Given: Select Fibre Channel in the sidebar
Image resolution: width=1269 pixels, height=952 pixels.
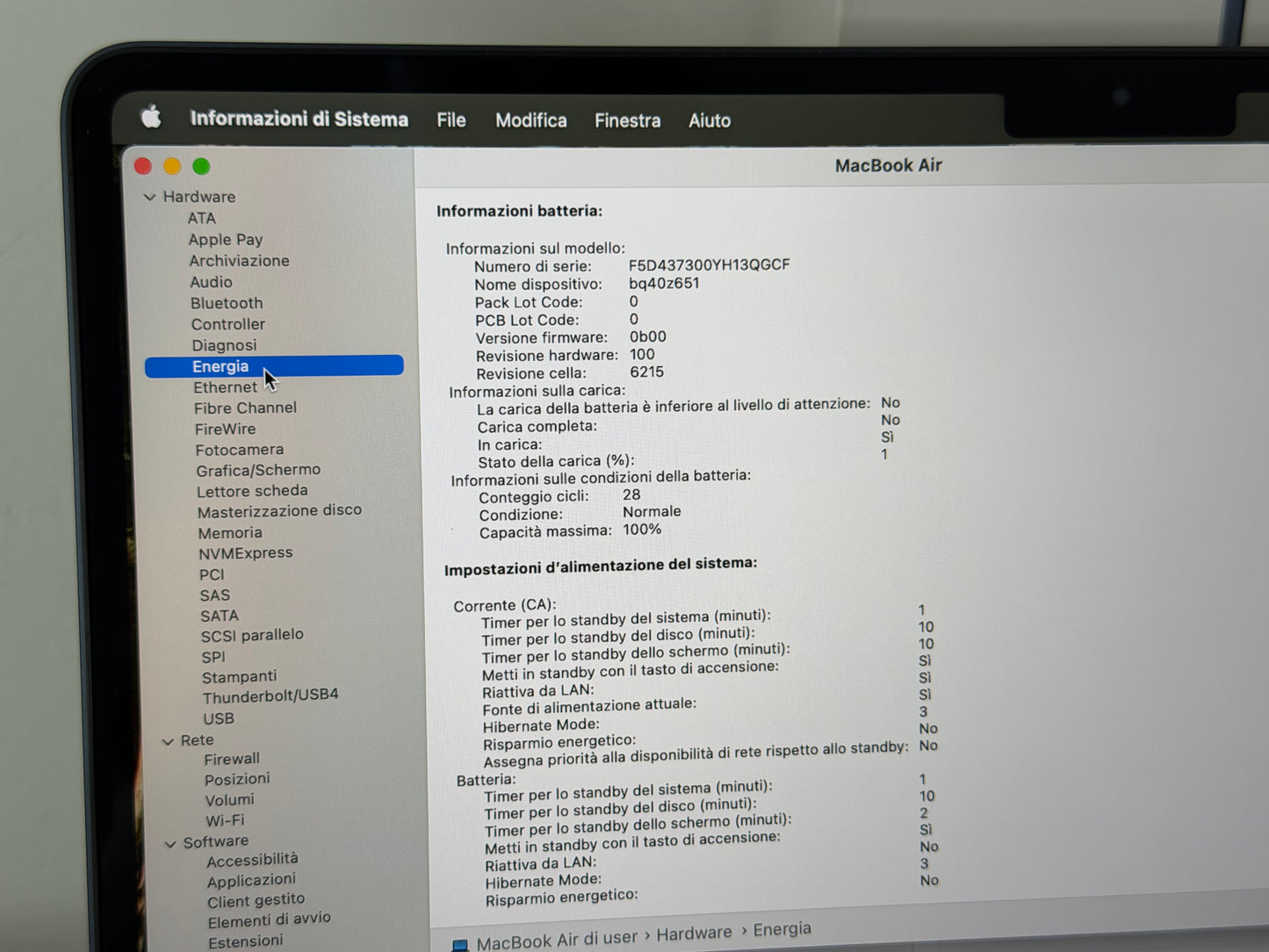Looking at the screenshot, I should pos(245,408).
